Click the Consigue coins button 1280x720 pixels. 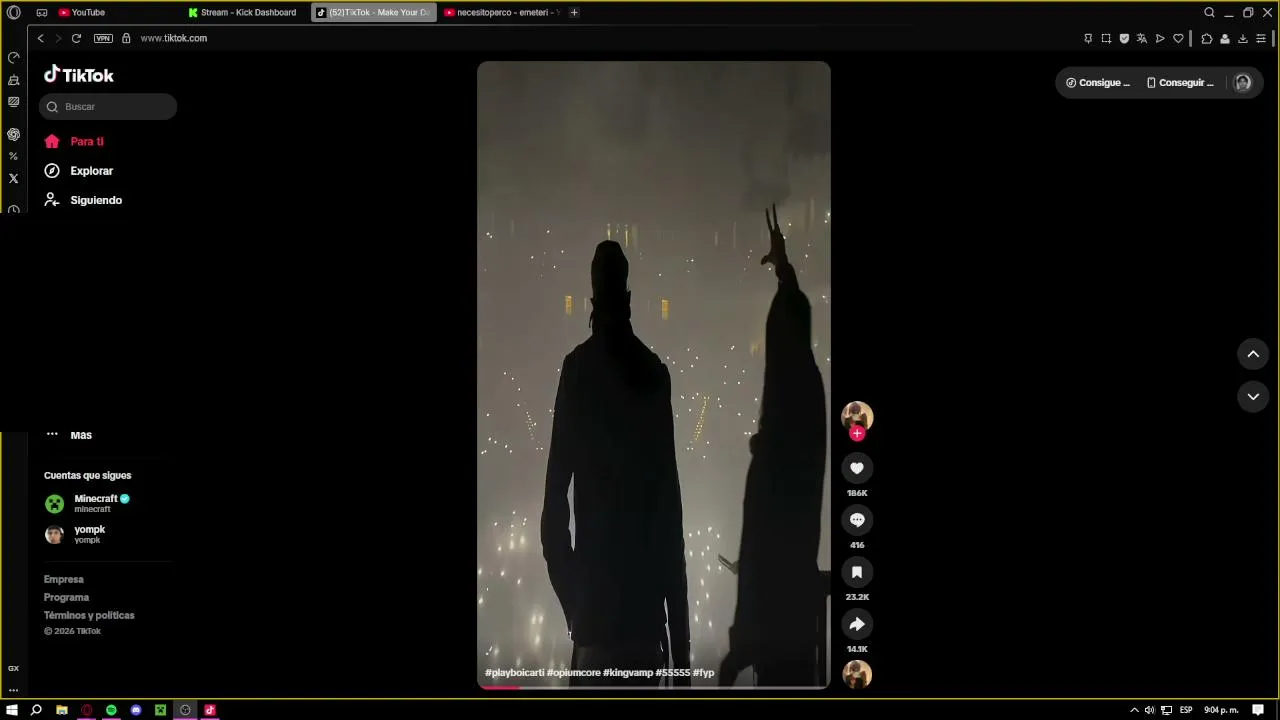pos(1098,83)
